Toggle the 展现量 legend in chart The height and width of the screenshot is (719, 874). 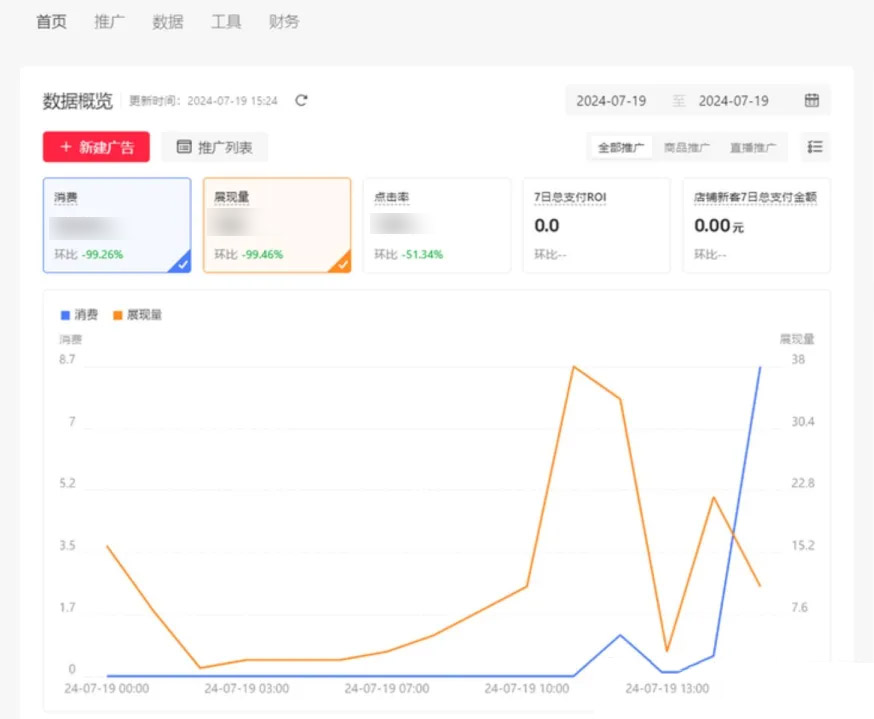(137, 315)
